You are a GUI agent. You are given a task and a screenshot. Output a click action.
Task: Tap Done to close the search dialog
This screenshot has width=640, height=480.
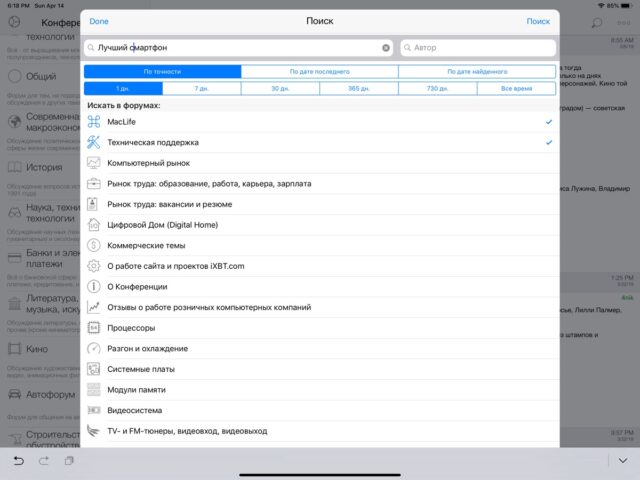pyautogui.click(x=99, y=21)
